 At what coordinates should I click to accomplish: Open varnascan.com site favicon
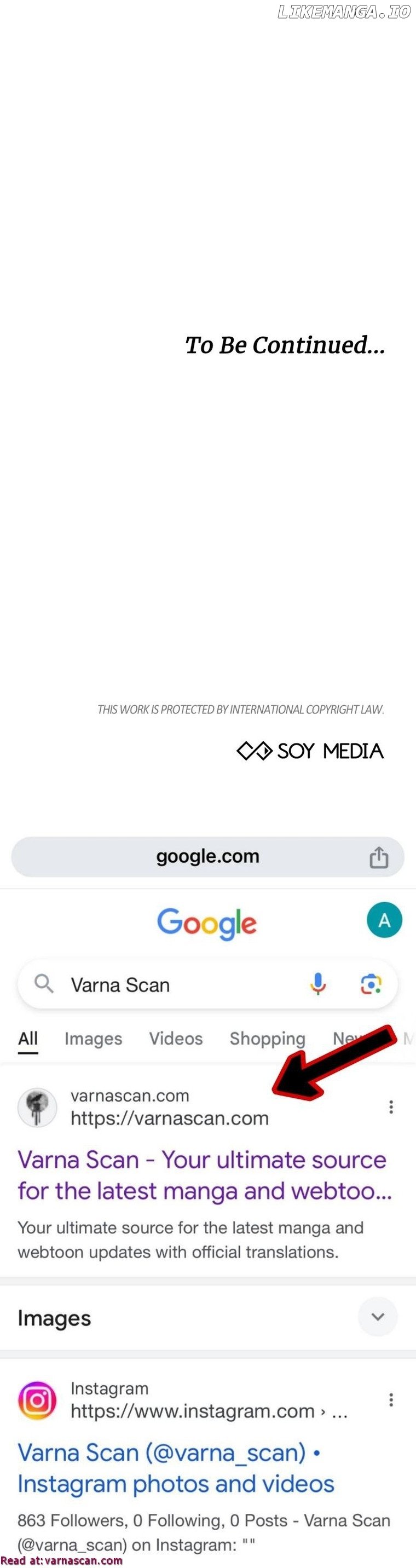pyautogui.click(x=37, y=1107)
